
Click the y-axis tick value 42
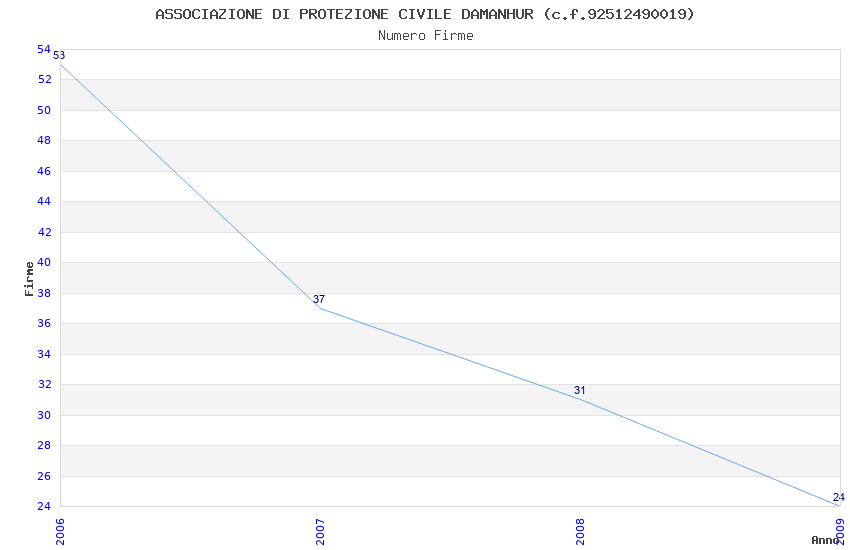[x=44, y=232]
